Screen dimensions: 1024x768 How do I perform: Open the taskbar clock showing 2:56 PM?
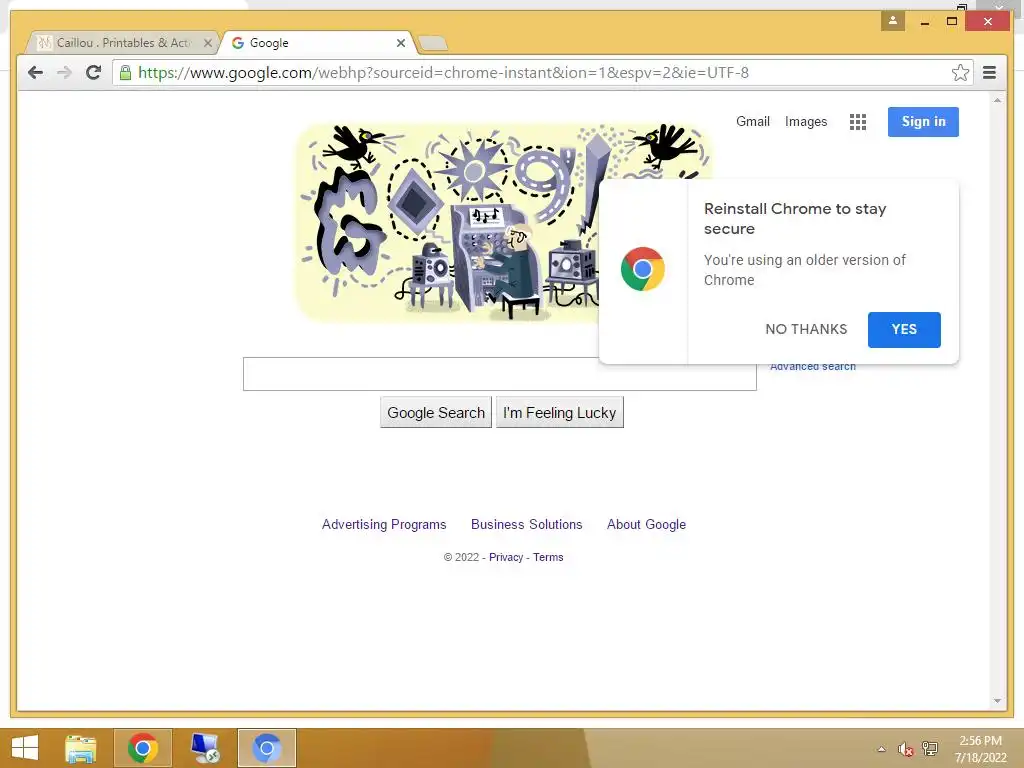pyautogui.click(x=980, y=749)
